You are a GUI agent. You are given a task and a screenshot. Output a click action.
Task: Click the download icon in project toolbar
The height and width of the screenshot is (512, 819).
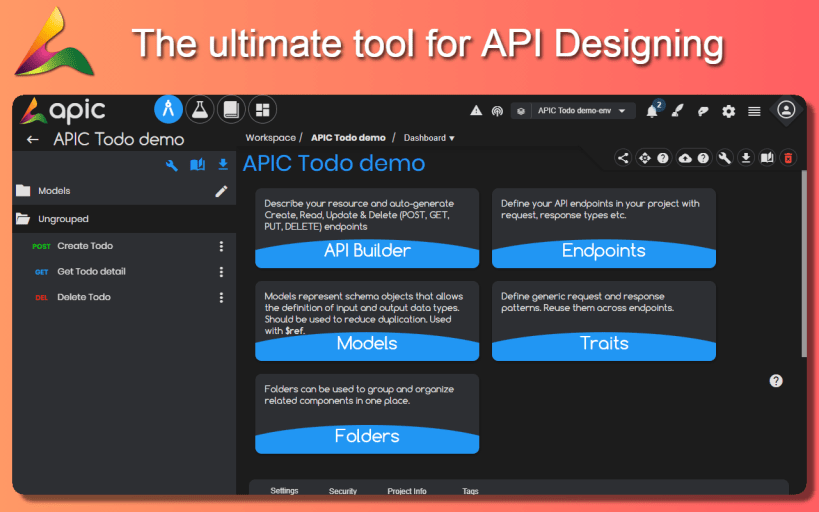pos(746,158)
